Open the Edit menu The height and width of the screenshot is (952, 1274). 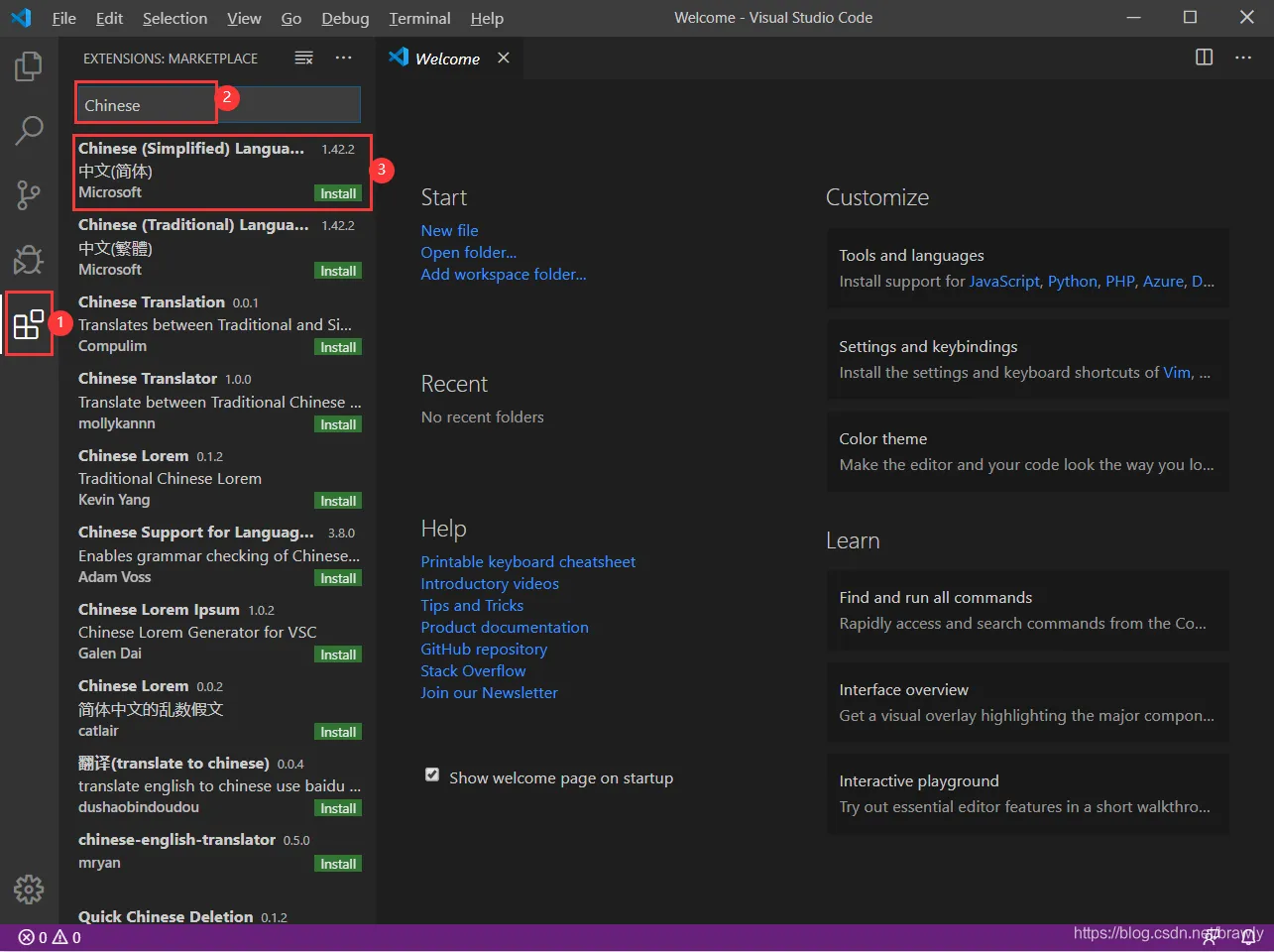tap(109, 18)
